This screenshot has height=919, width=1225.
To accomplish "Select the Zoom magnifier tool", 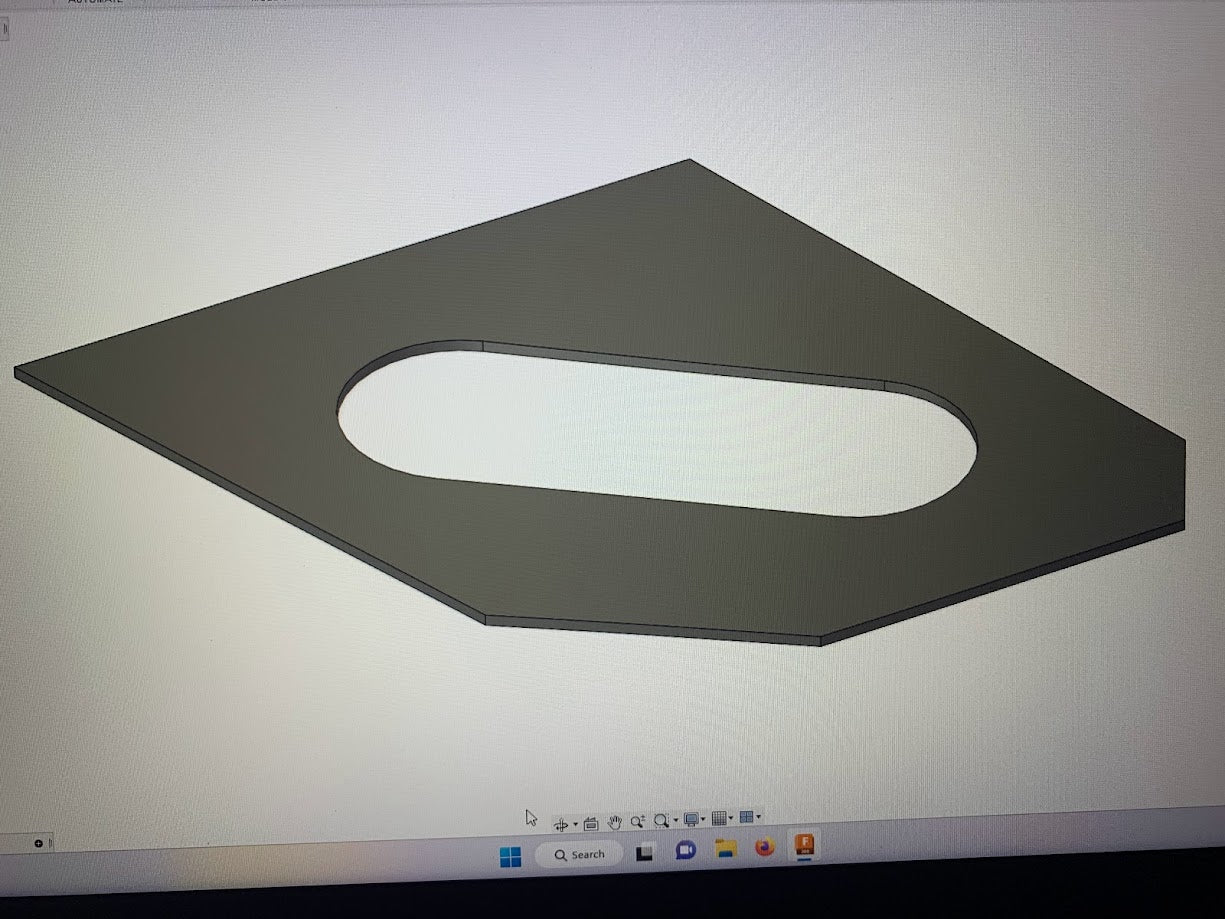I will (638, 821).
